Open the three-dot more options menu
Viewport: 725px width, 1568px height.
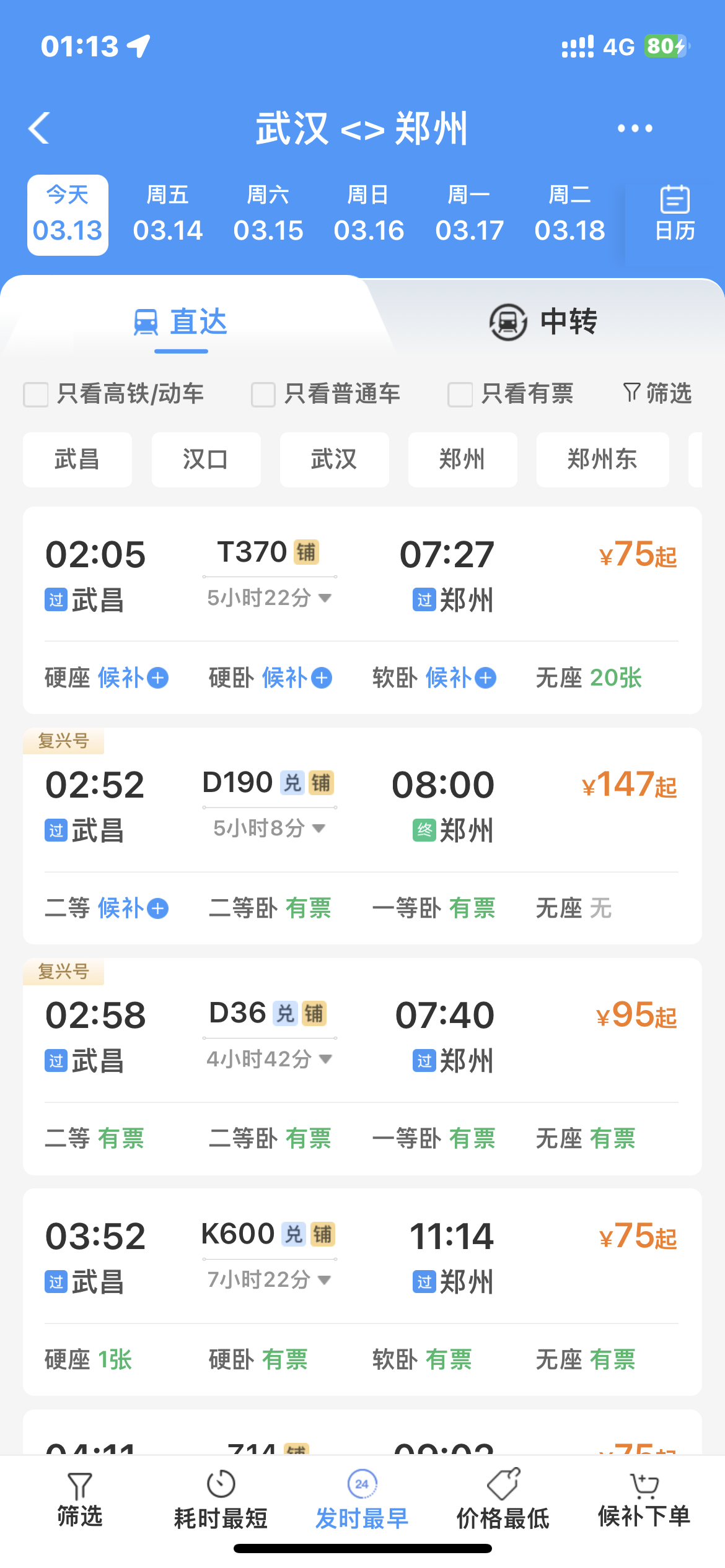[635, 128]
